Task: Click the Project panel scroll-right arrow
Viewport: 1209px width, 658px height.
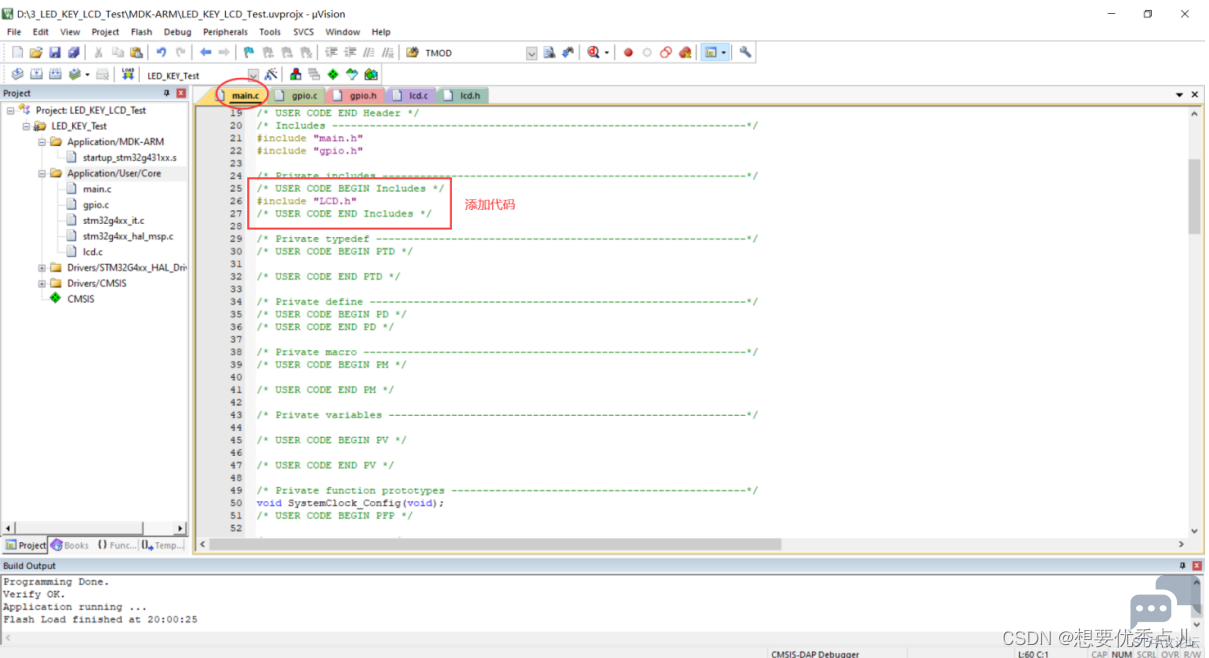Action: pyautogui.click(x=181, y=528)
